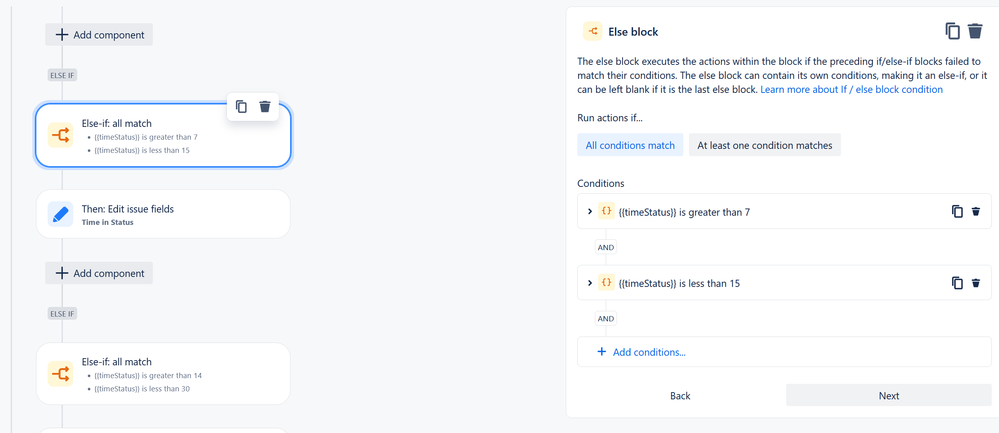Click the pencil Edit issue fields icon
This screenshot has height=433, width=999.
click(61, 214)
